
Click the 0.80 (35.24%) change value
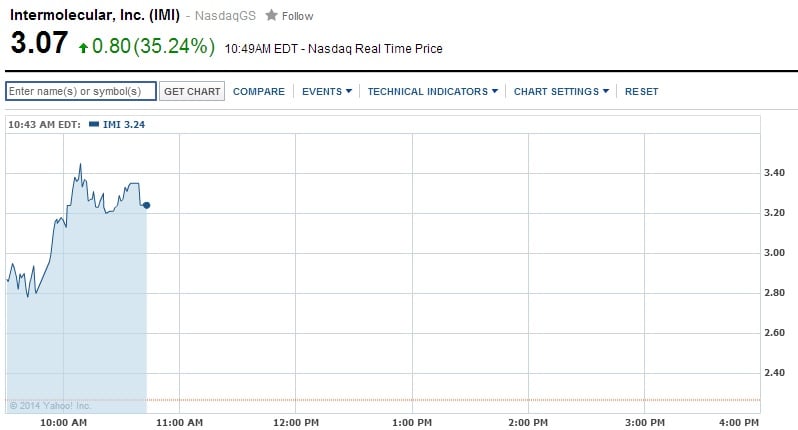pos(154,46)
